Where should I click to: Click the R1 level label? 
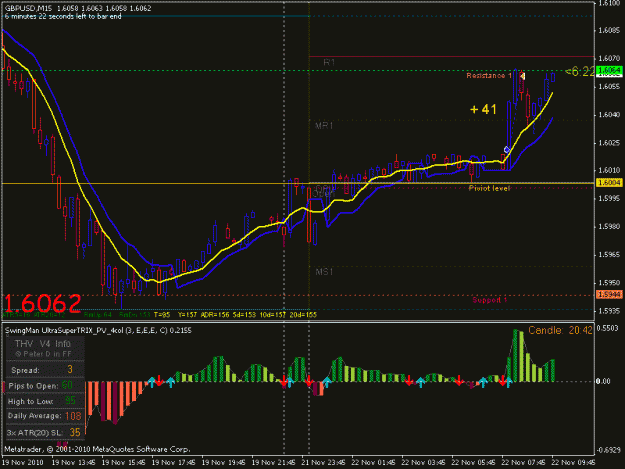[x=329, y=63]
